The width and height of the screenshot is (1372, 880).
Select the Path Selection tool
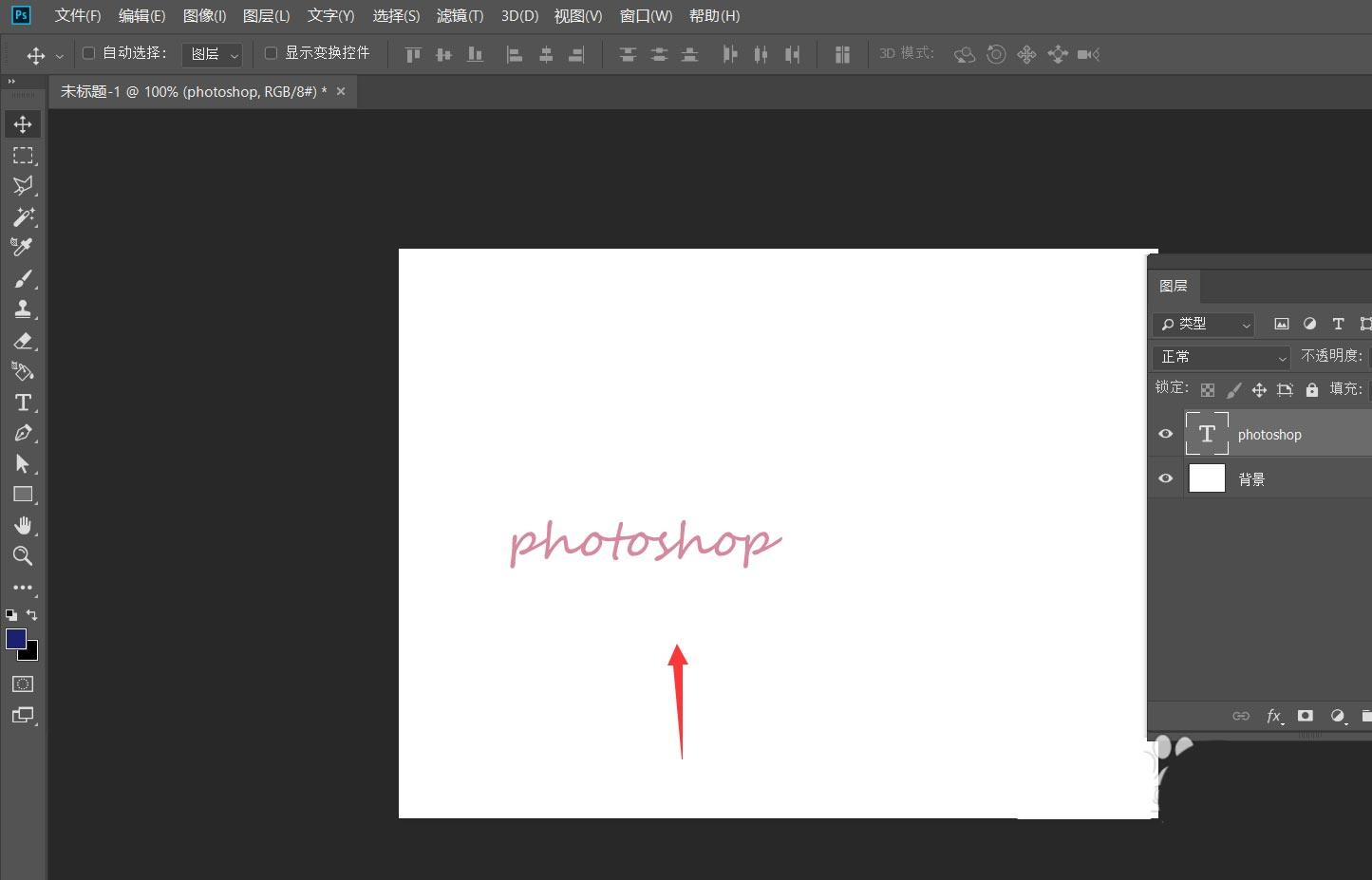click(x=23, y=464)
